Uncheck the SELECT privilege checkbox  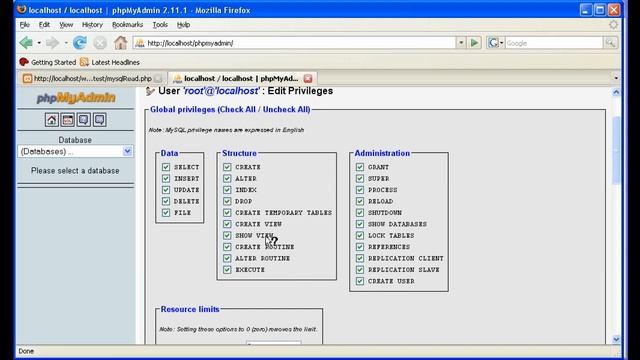click(166, 167)
